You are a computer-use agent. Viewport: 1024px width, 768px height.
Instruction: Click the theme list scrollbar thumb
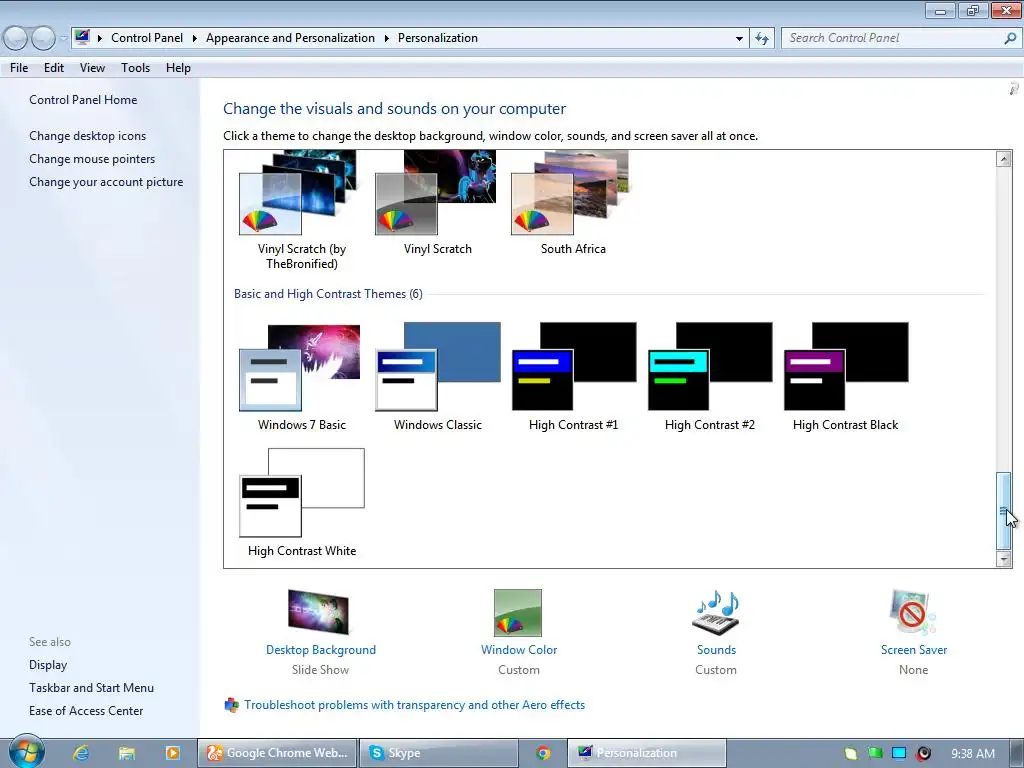coord(1003,511)
